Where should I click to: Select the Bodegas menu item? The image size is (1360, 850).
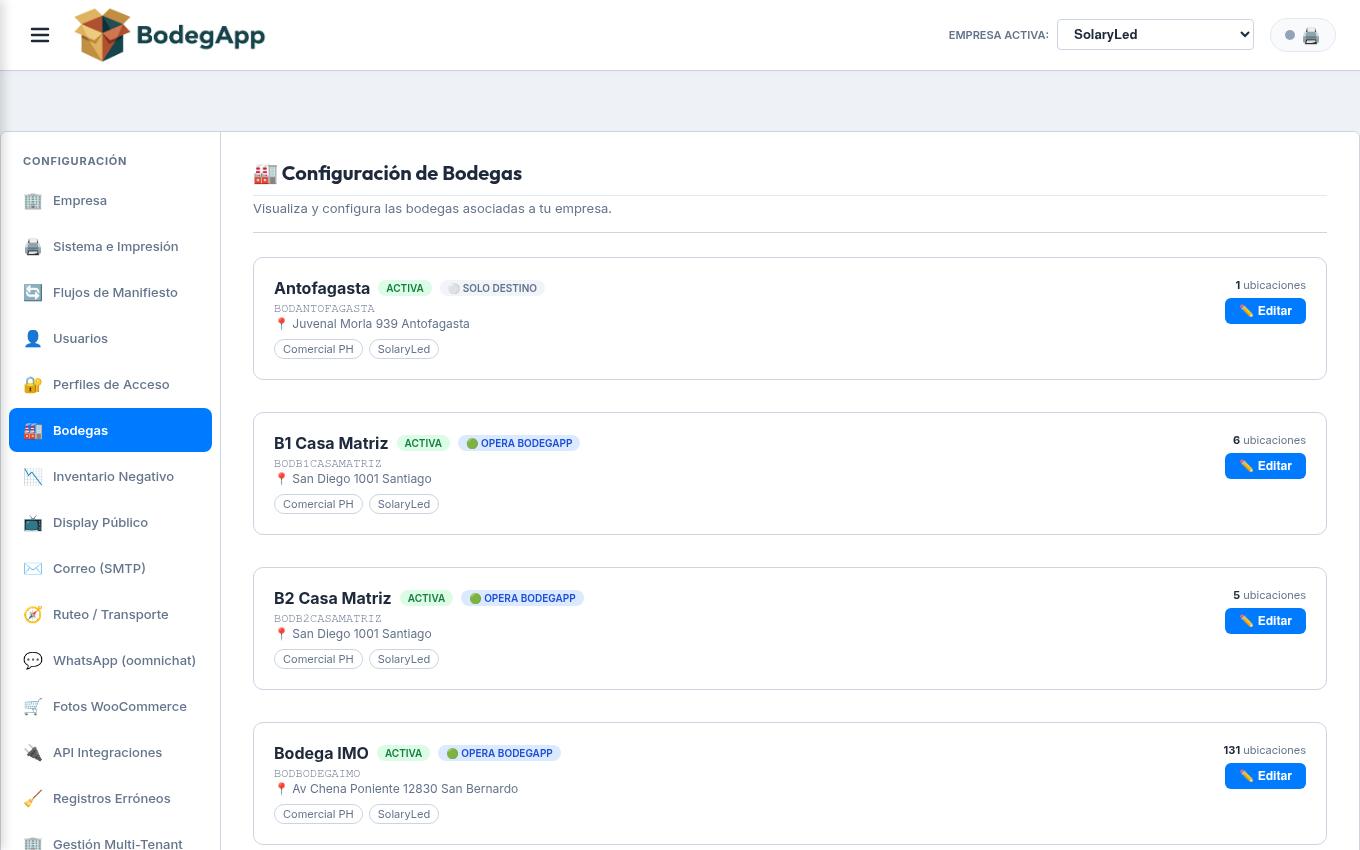(110, 430)
